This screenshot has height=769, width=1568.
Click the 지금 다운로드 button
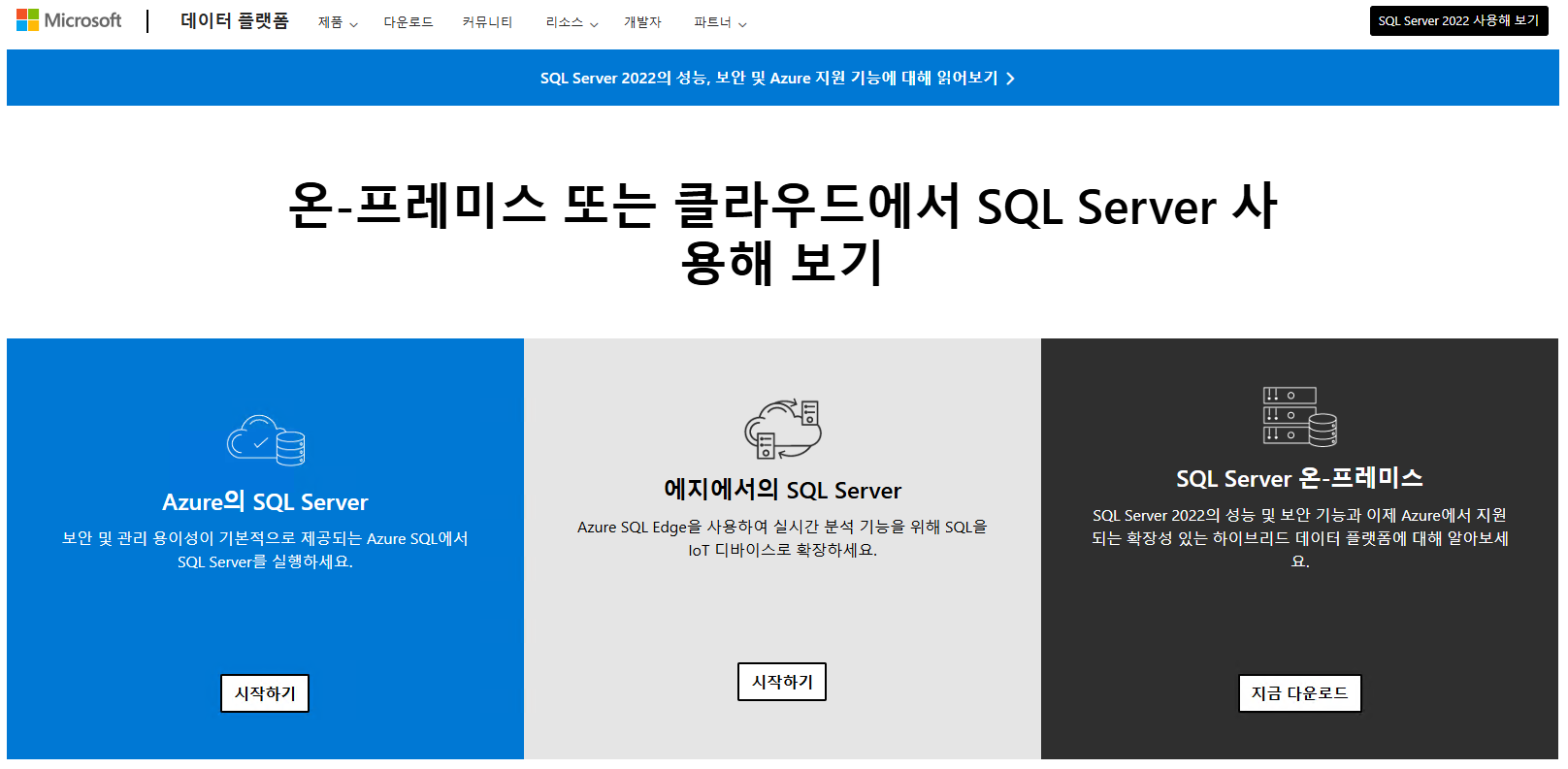tap(1300, 693)
